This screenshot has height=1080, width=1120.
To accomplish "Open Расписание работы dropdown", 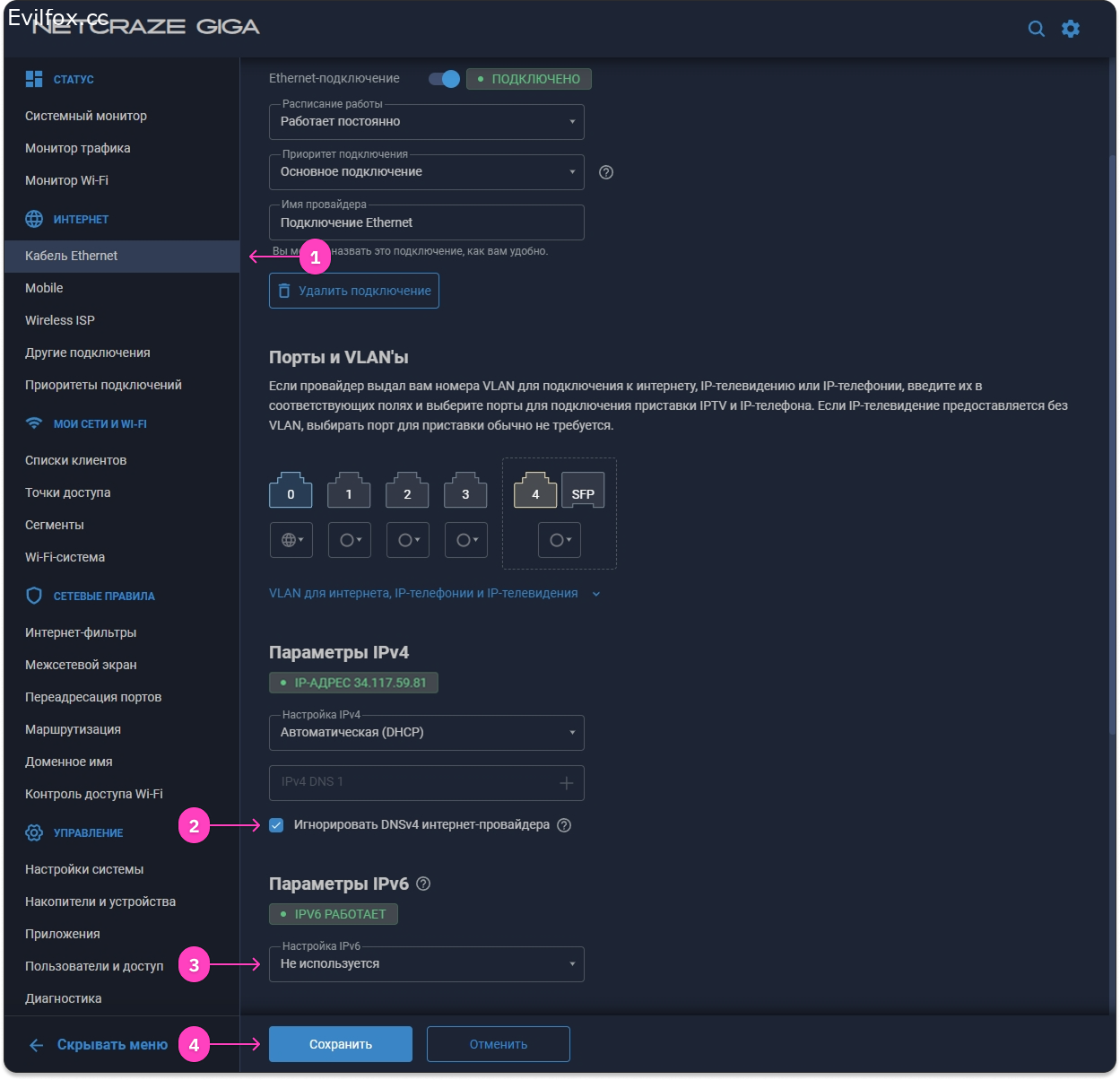I will pos(426,122).
